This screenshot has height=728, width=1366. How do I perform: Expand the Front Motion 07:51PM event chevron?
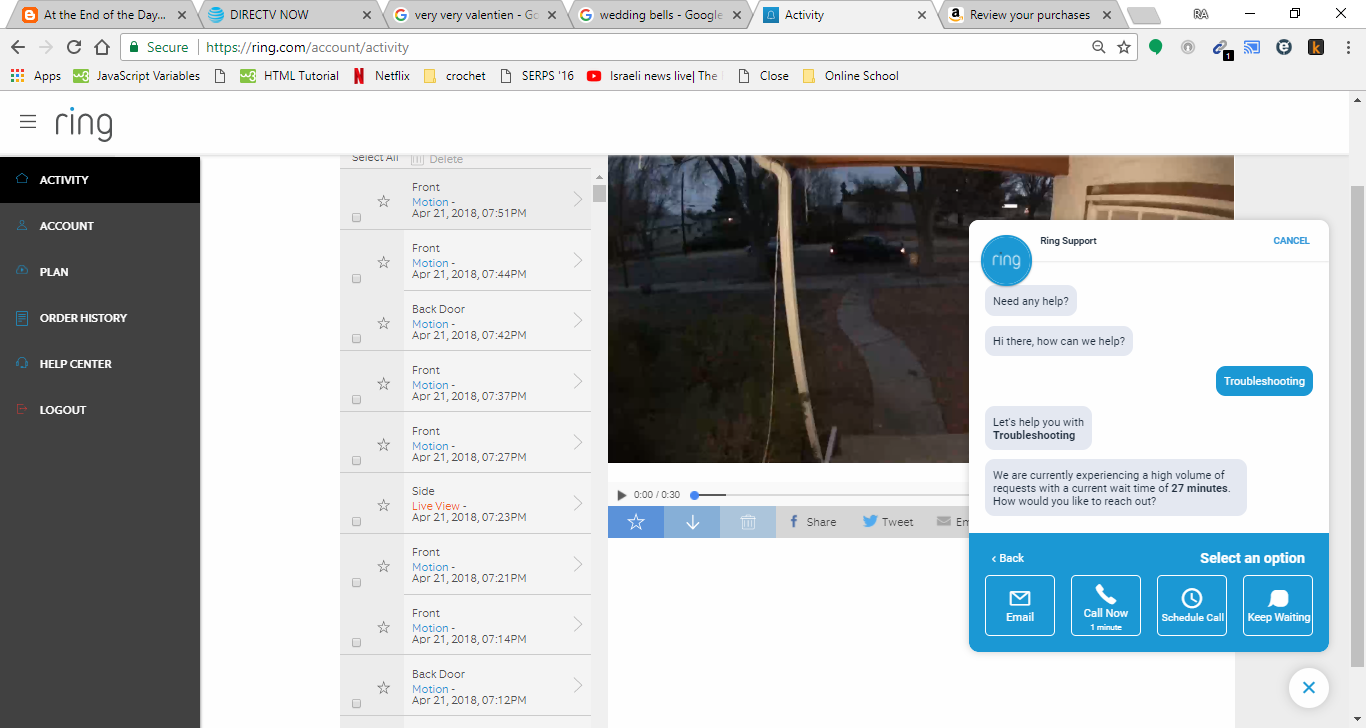coord(578,201)
